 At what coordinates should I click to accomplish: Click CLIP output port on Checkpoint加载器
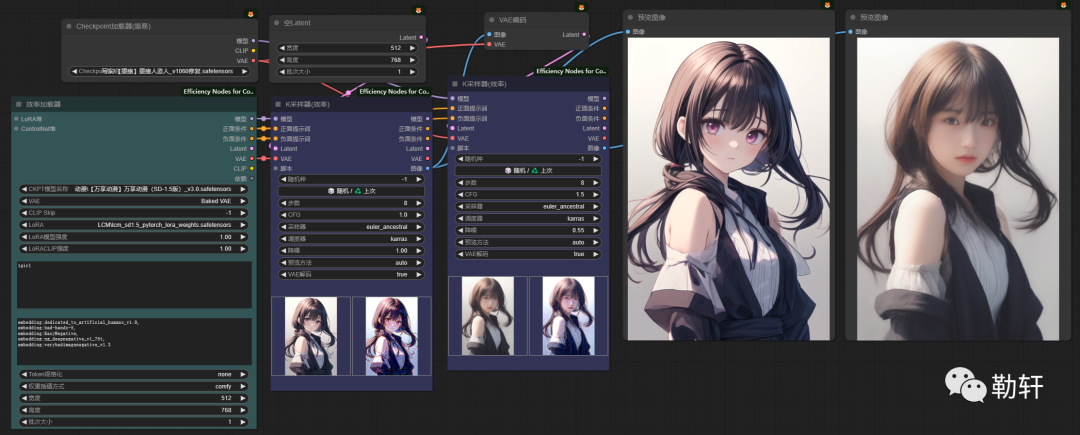pyautogui.click(x=253, y=50)
